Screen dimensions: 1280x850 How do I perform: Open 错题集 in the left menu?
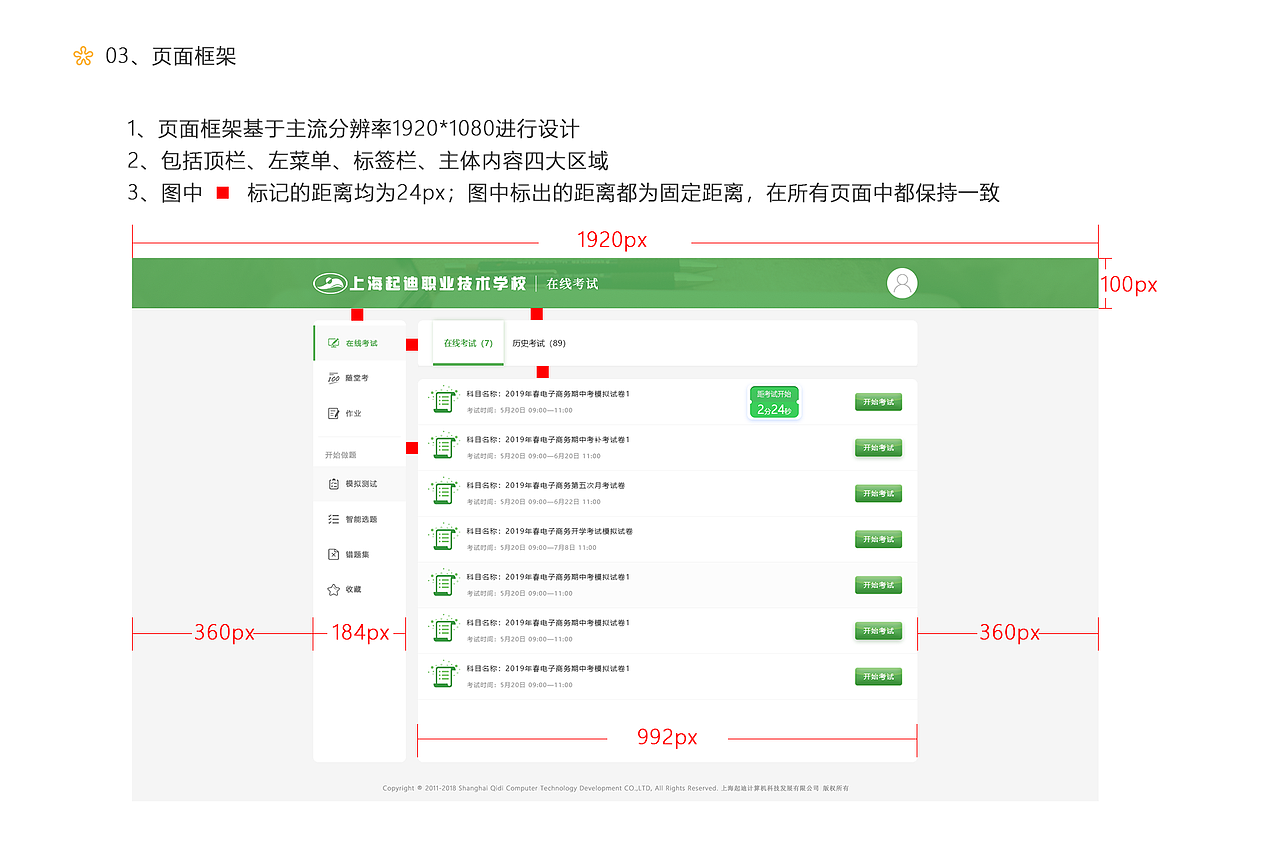point(360,554)
